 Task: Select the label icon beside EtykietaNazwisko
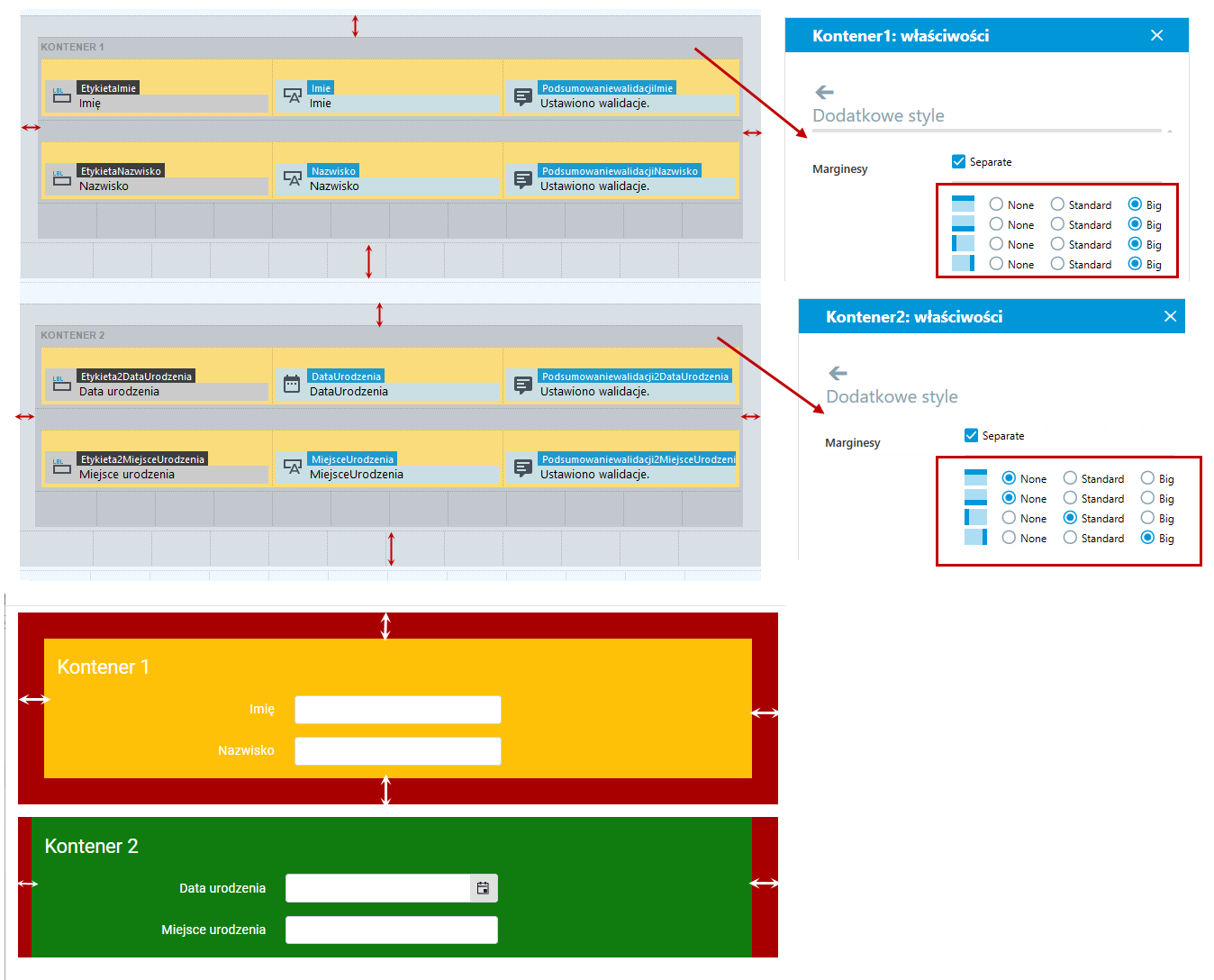click(61, 178)
